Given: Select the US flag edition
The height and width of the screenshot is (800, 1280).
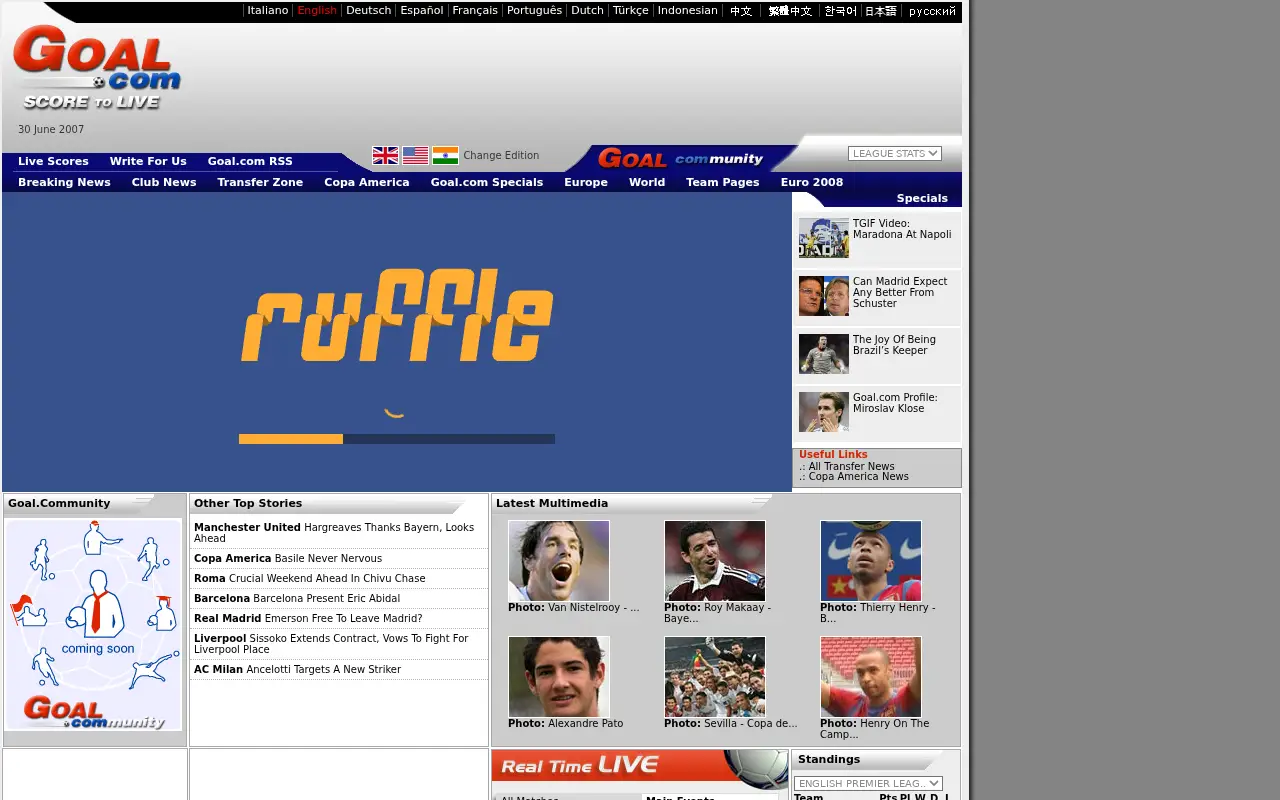Looking at the screenshot, I should (415, 155).
